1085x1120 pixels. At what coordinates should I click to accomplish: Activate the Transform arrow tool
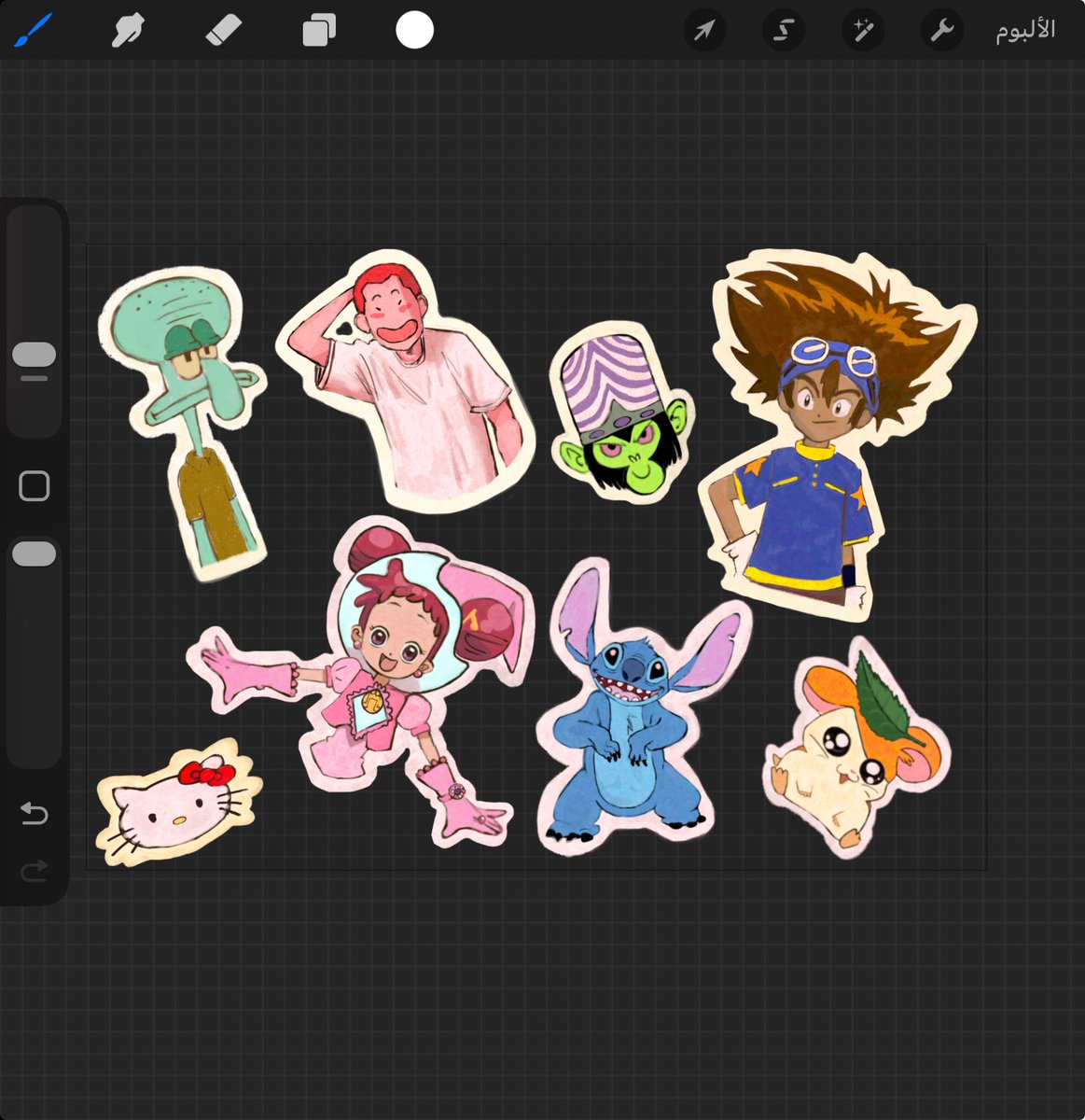(x=704, y=30)
